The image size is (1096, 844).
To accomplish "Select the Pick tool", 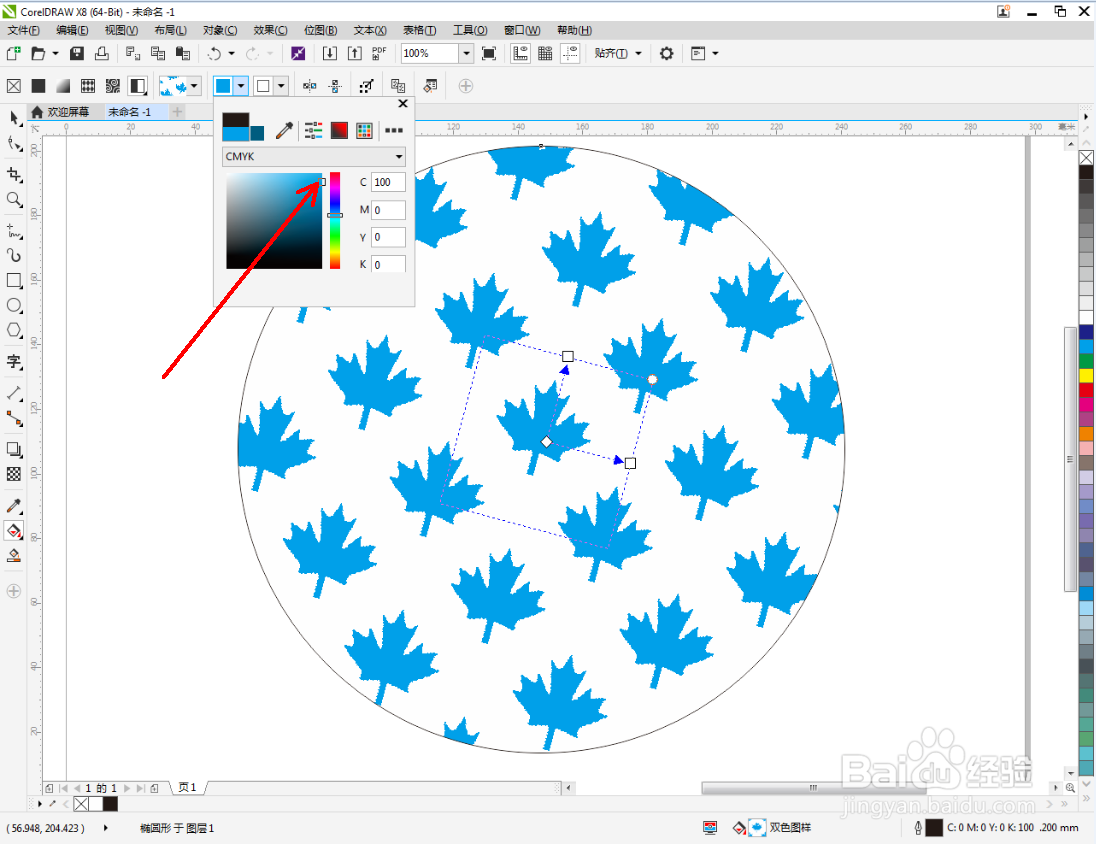I will (x=14, y=117).
